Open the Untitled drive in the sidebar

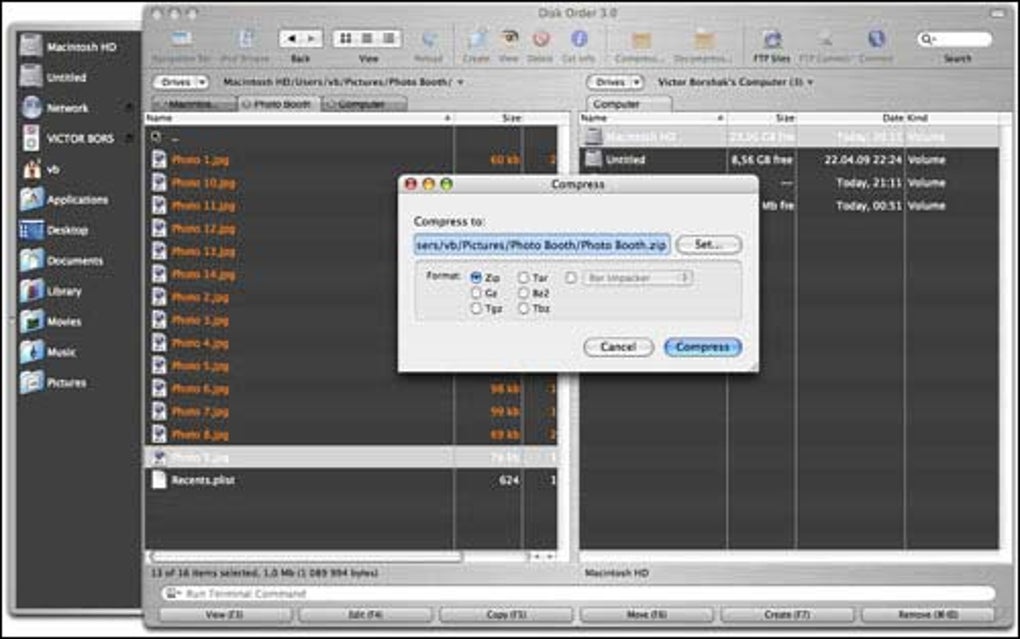coord(53,77)
